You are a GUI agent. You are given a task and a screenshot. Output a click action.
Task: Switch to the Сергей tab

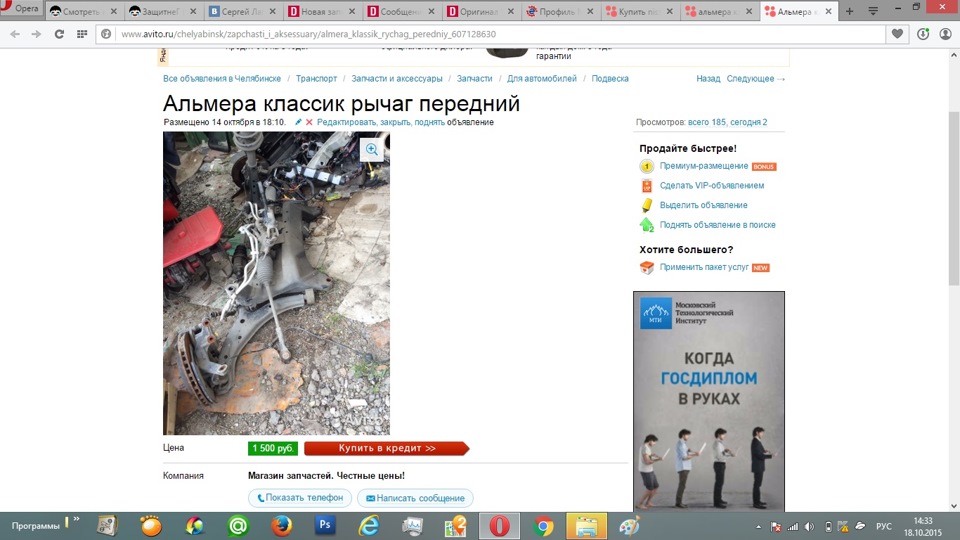coord(242,11)
